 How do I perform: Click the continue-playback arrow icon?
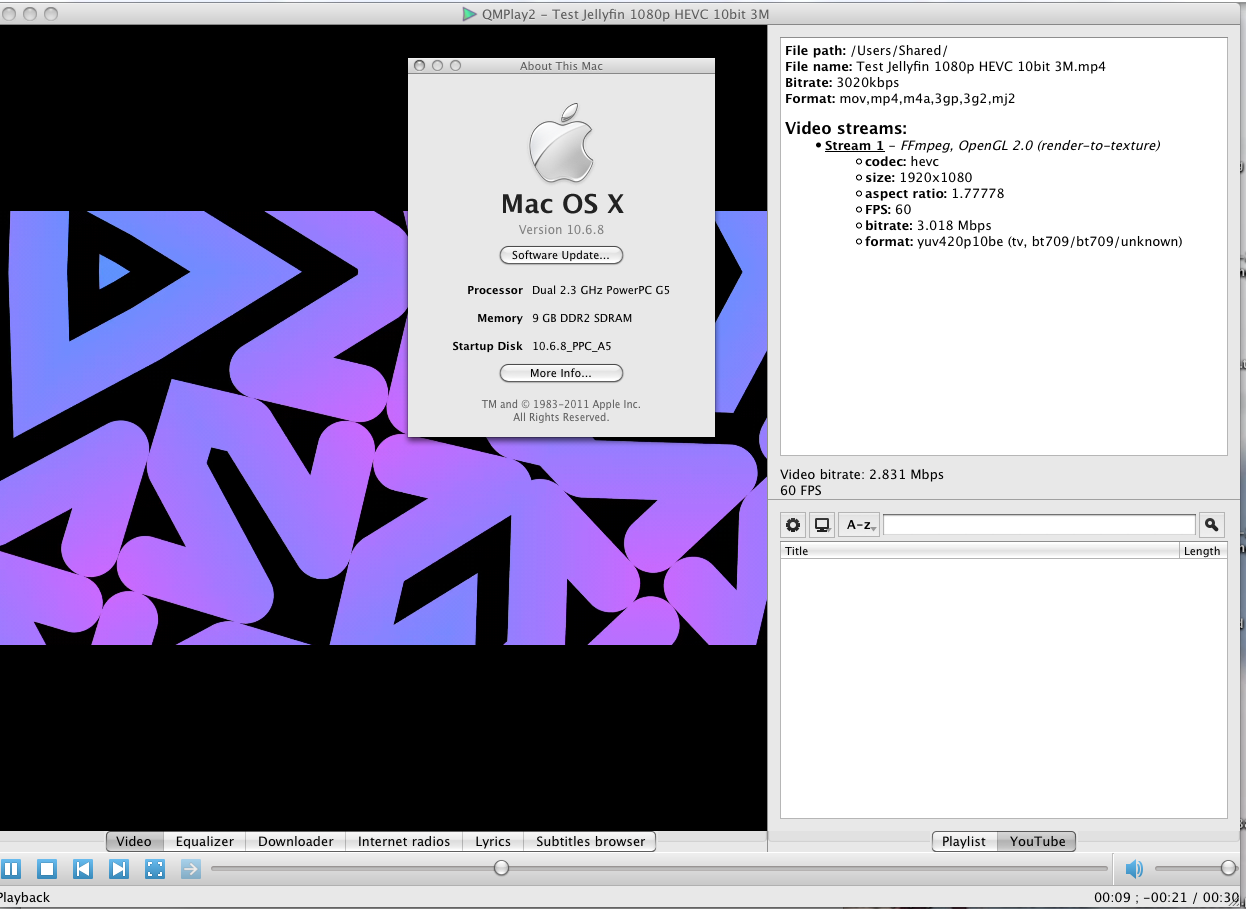(x=191, y=869)
